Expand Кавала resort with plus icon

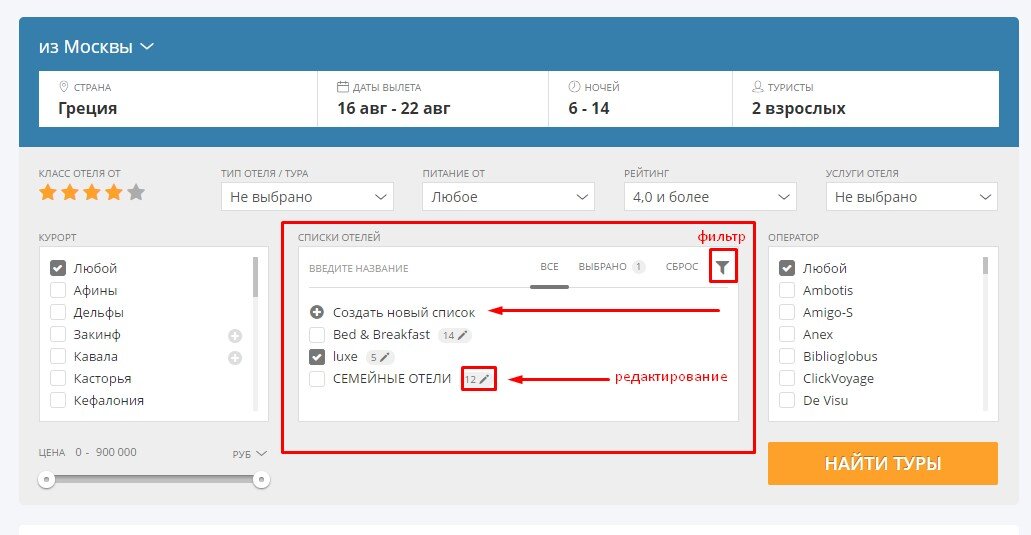[x=235, y=358]
